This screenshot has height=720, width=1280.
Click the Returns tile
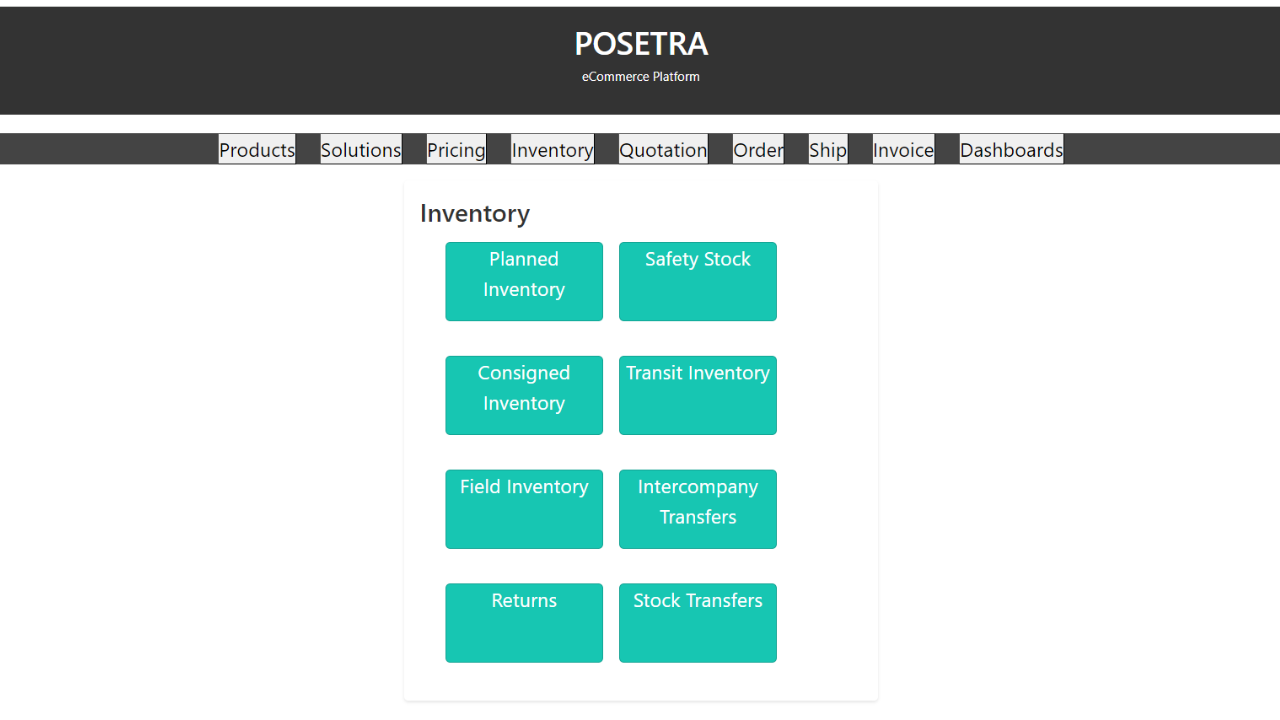[524, 622]
